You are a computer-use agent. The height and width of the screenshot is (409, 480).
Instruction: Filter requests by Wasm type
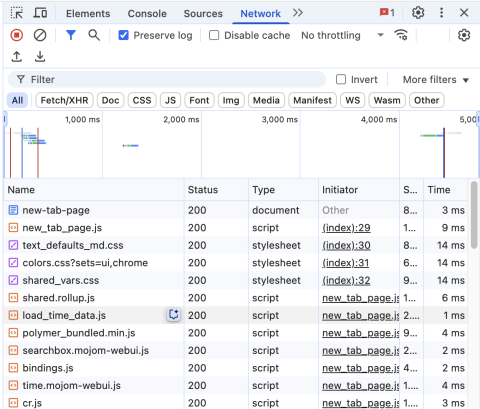pos(387,100)
